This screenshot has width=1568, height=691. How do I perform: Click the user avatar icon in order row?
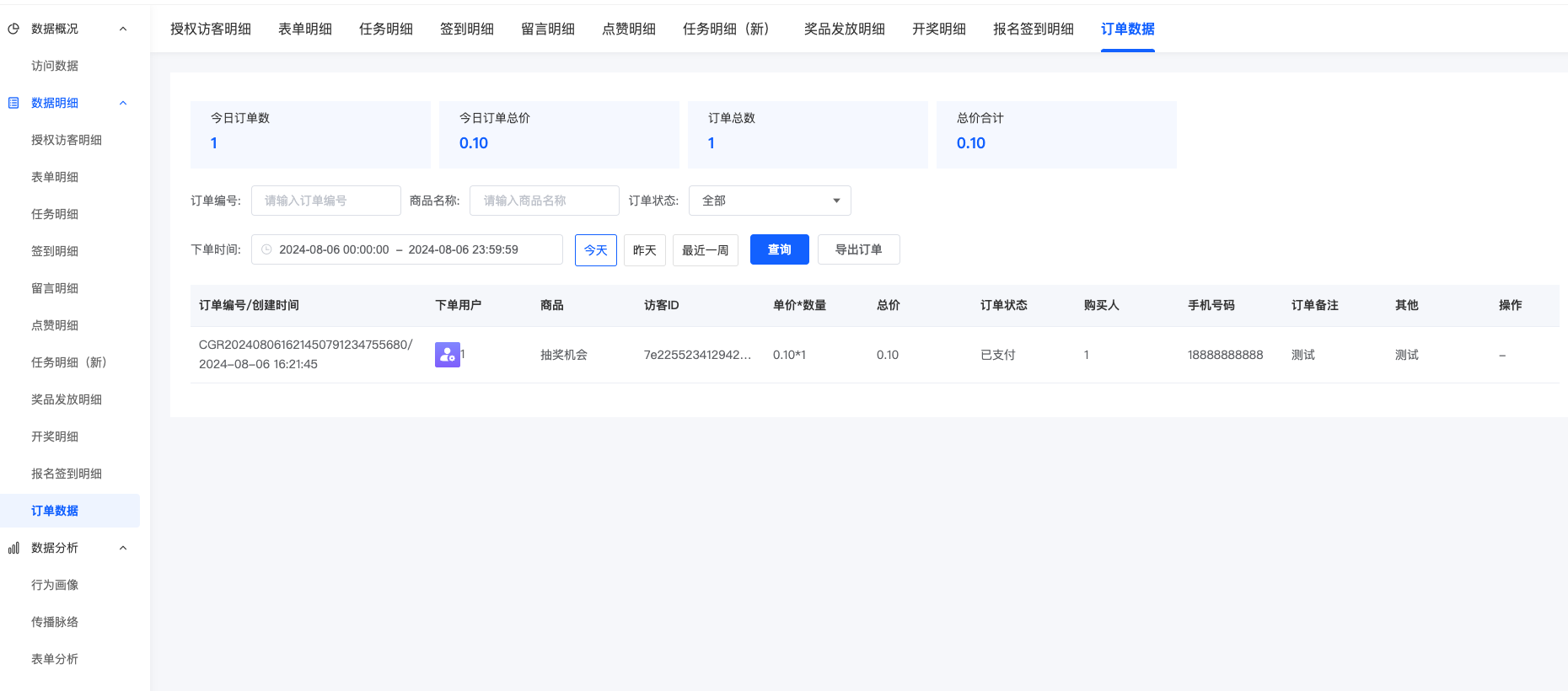447,355
